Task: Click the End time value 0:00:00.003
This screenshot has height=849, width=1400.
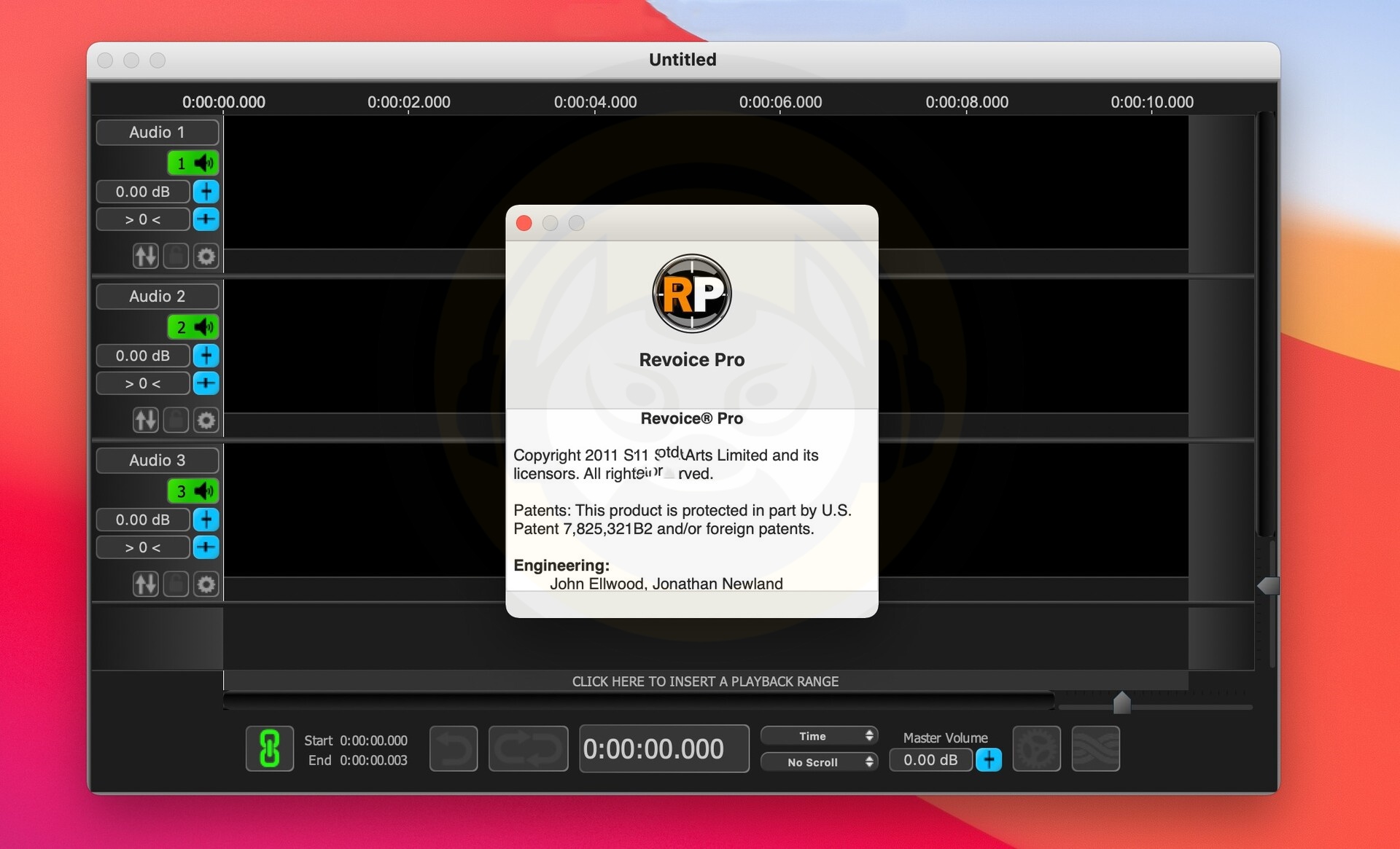Action: pos(373,760)
